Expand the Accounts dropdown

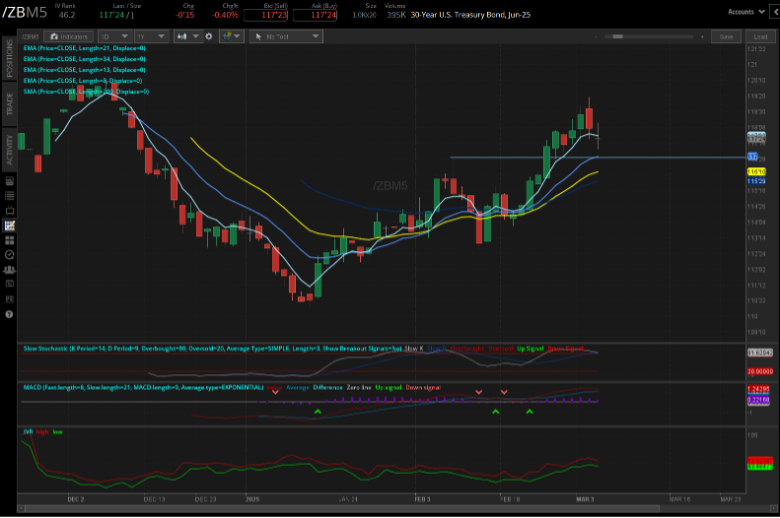coord(745,12)
